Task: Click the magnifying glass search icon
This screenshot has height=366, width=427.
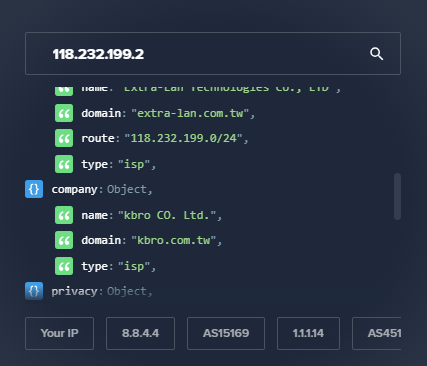Action: pyautogui.click(x=376, y=54)
